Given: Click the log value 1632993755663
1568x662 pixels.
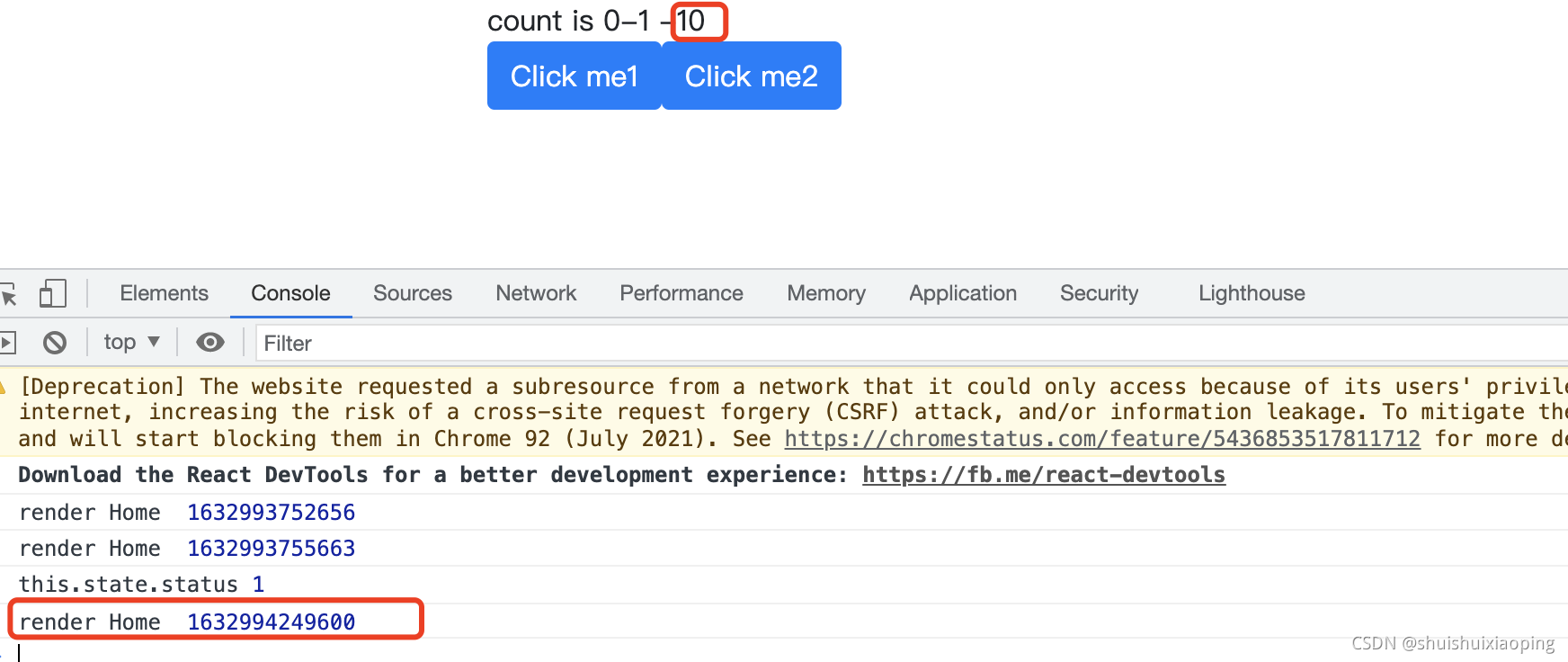Looking at the screenshot, I should coord(271,549).
